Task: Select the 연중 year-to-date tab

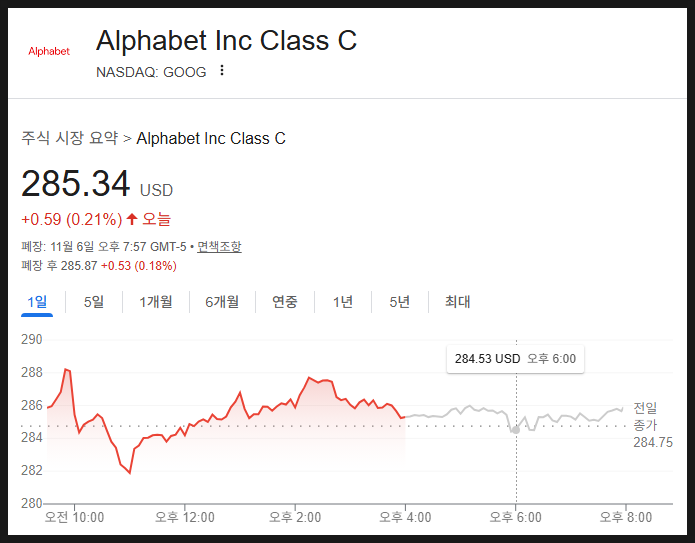Action: tap(285, 302)
